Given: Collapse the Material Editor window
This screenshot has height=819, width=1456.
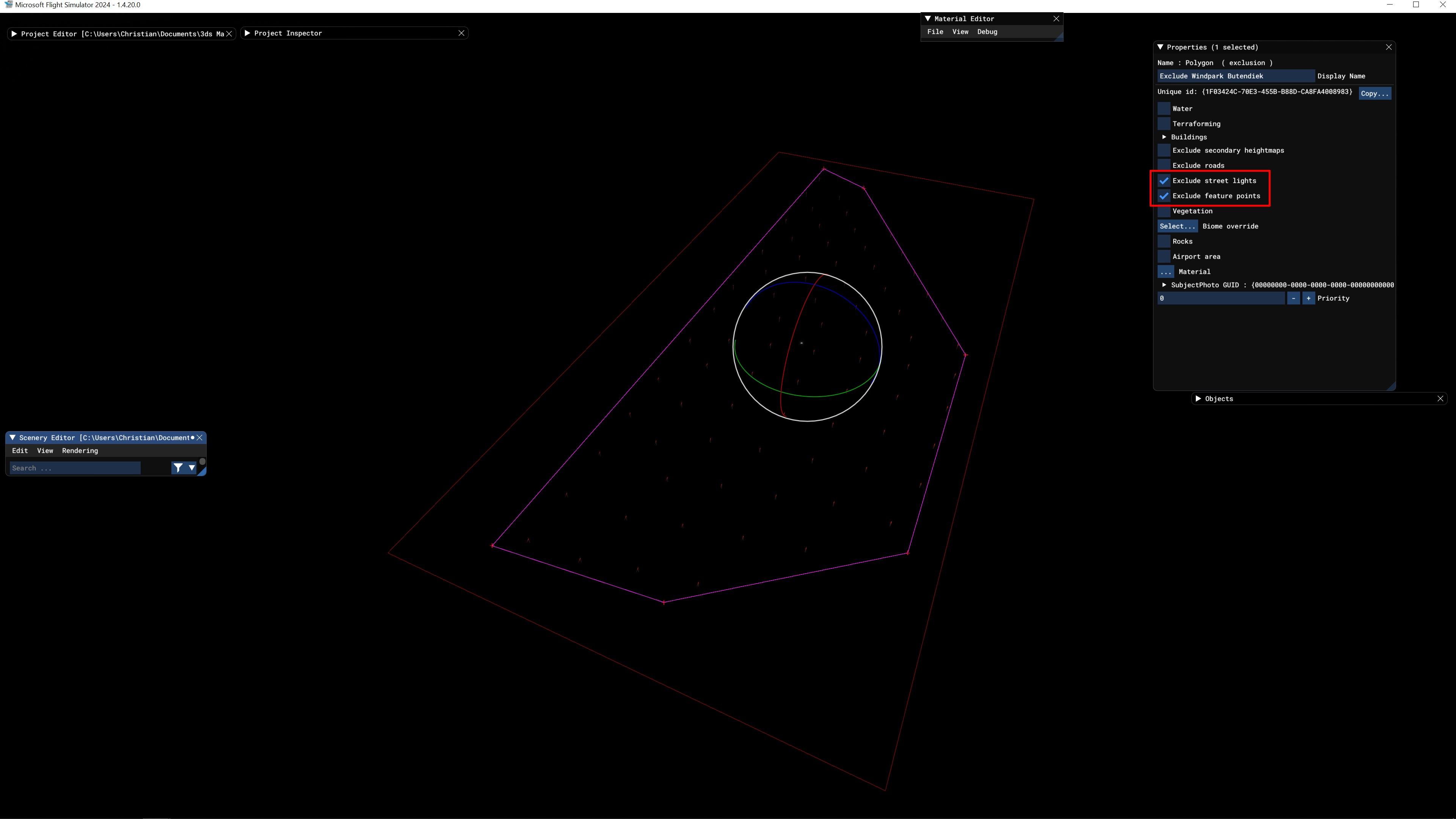Looking at the screenshot, I should [x=927, y=19].
